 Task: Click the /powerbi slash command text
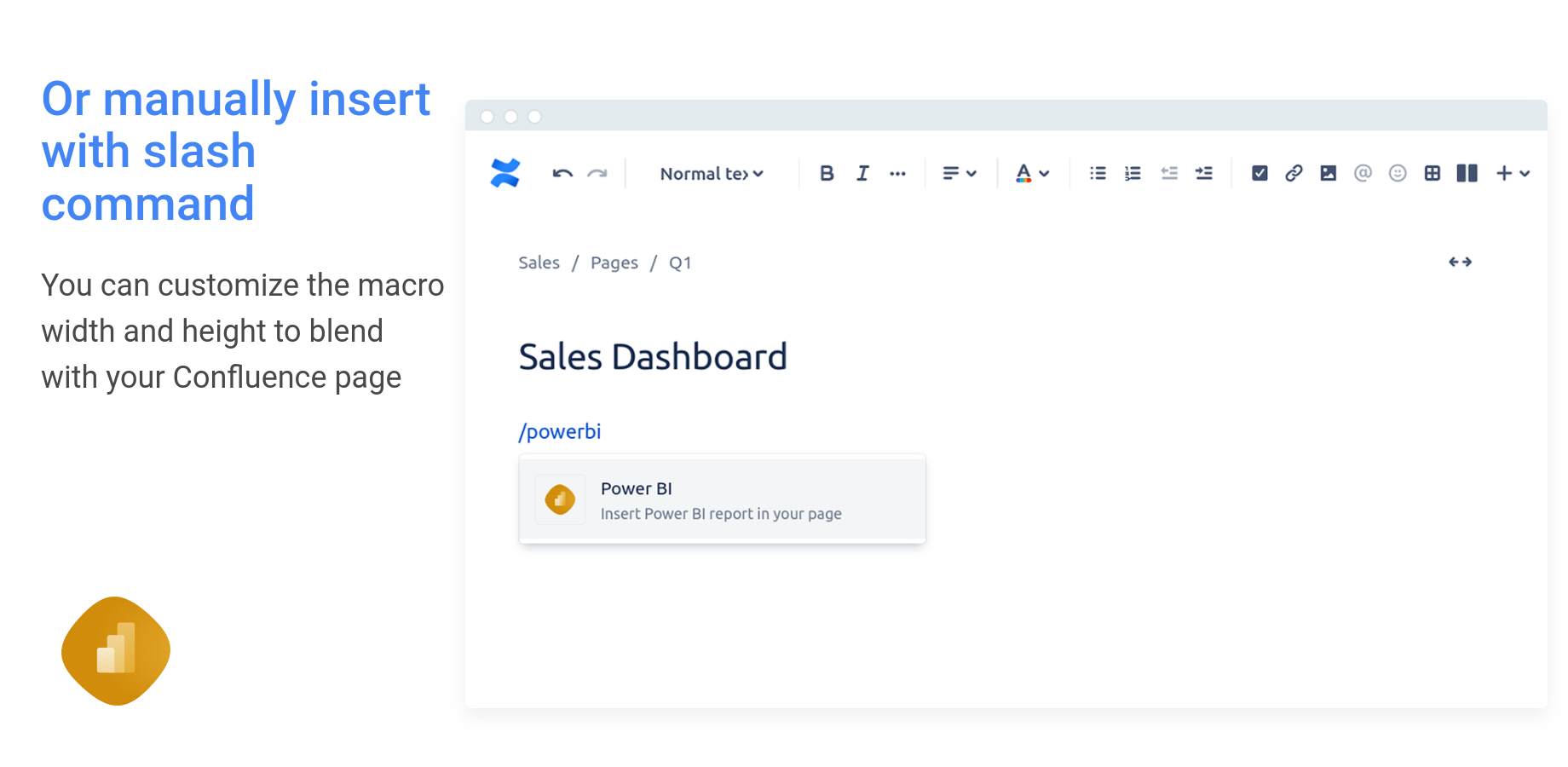tap(560, 431)
